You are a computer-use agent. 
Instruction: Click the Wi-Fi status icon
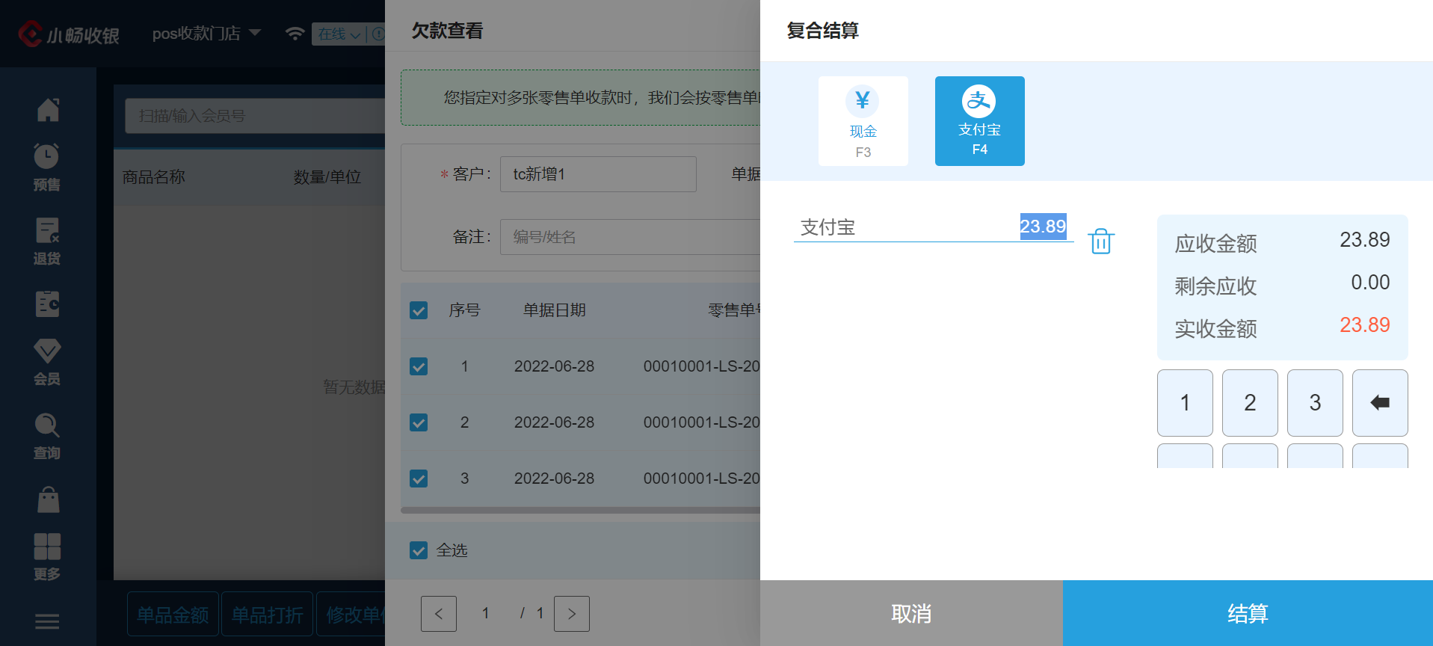click(x=294, y=33)
